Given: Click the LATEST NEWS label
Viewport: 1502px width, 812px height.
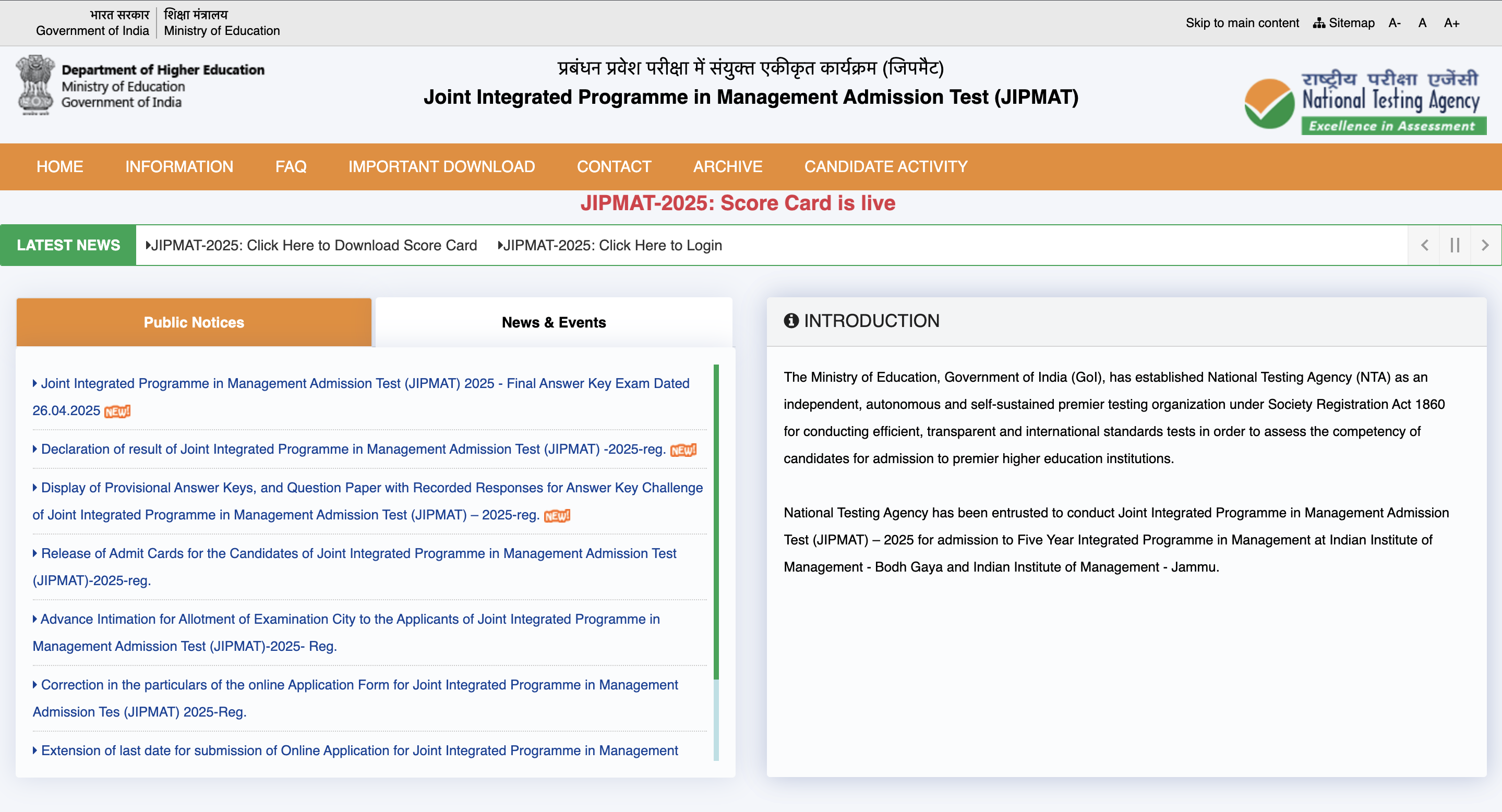Looking at the screenshot, I should point(68,245).
